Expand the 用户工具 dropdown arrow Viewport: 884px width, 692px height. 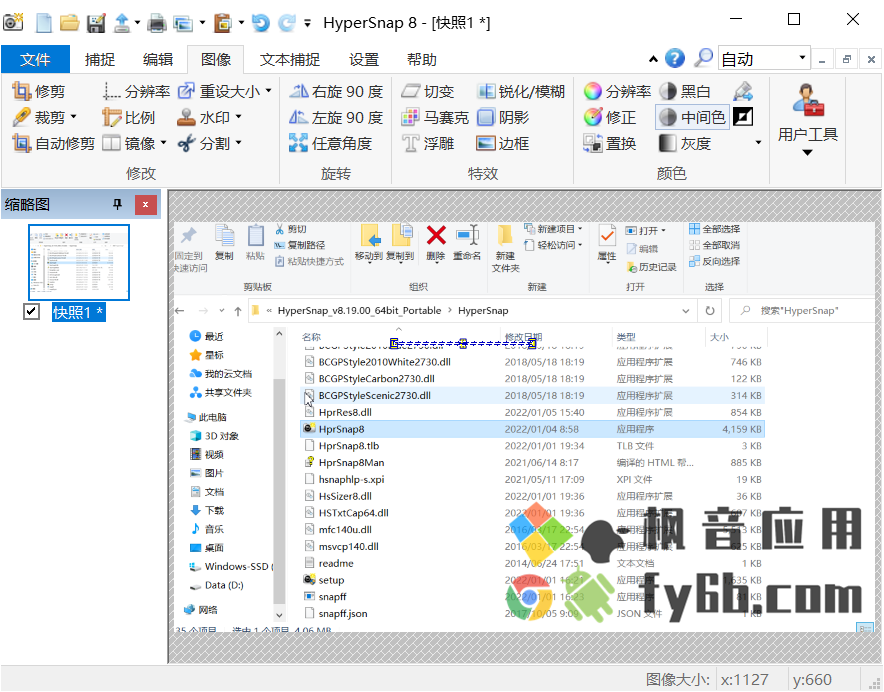(807, 153)
